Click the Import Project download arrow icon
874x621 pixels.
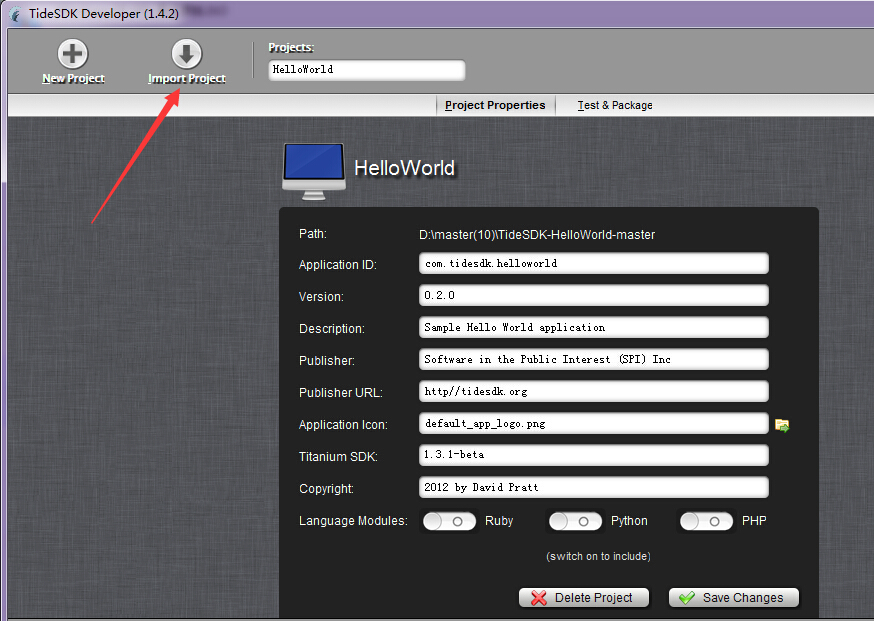pos(187,54)
